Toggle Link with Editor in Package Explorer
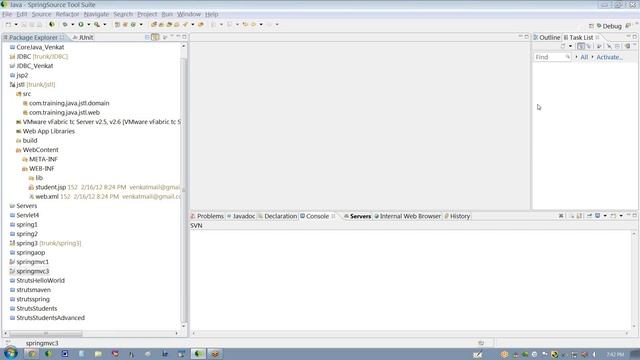Screen dimensions: 640x360 155,37
